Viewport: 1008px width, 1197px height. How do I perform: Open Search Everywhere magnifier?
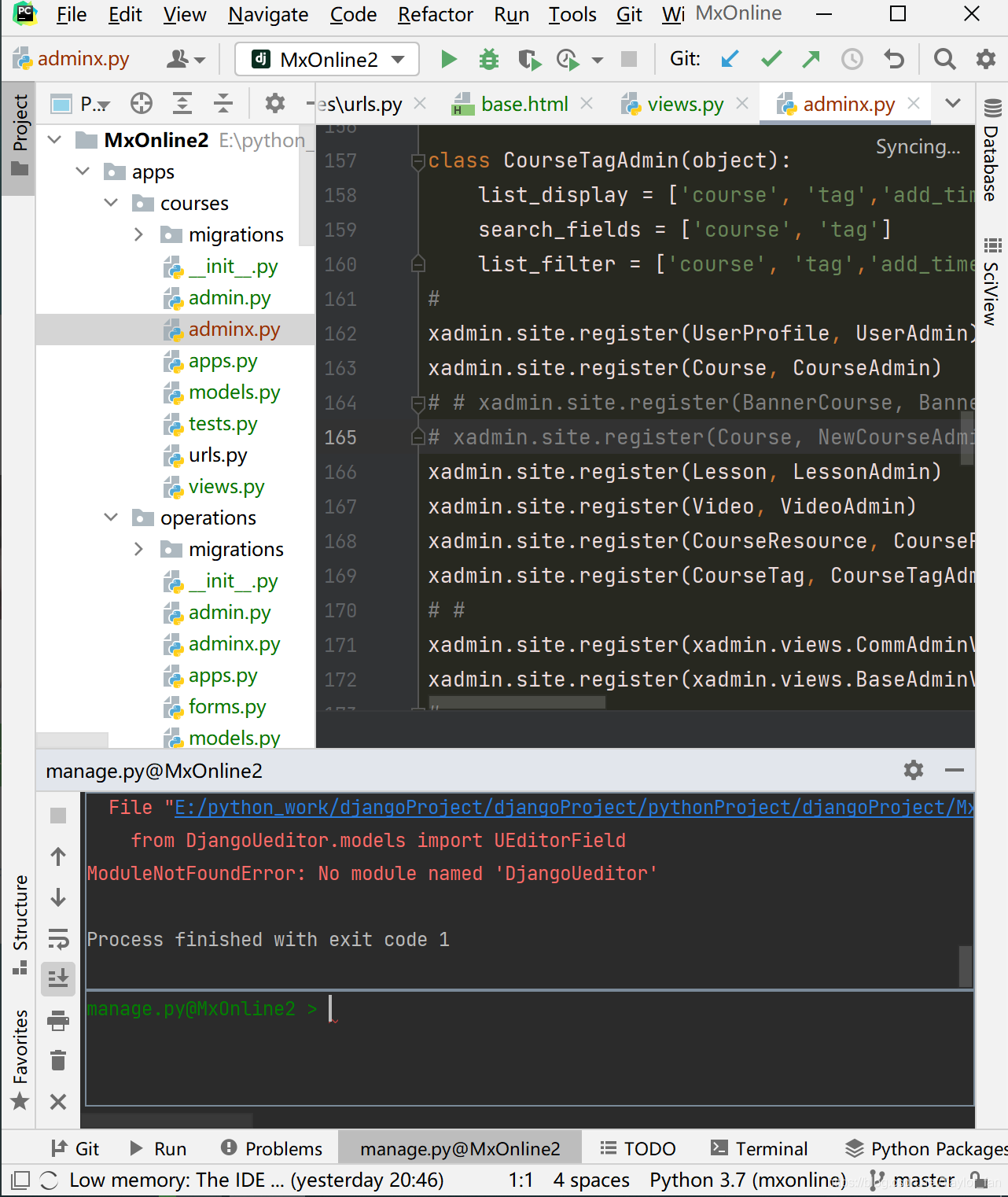(x=944, y=59)
